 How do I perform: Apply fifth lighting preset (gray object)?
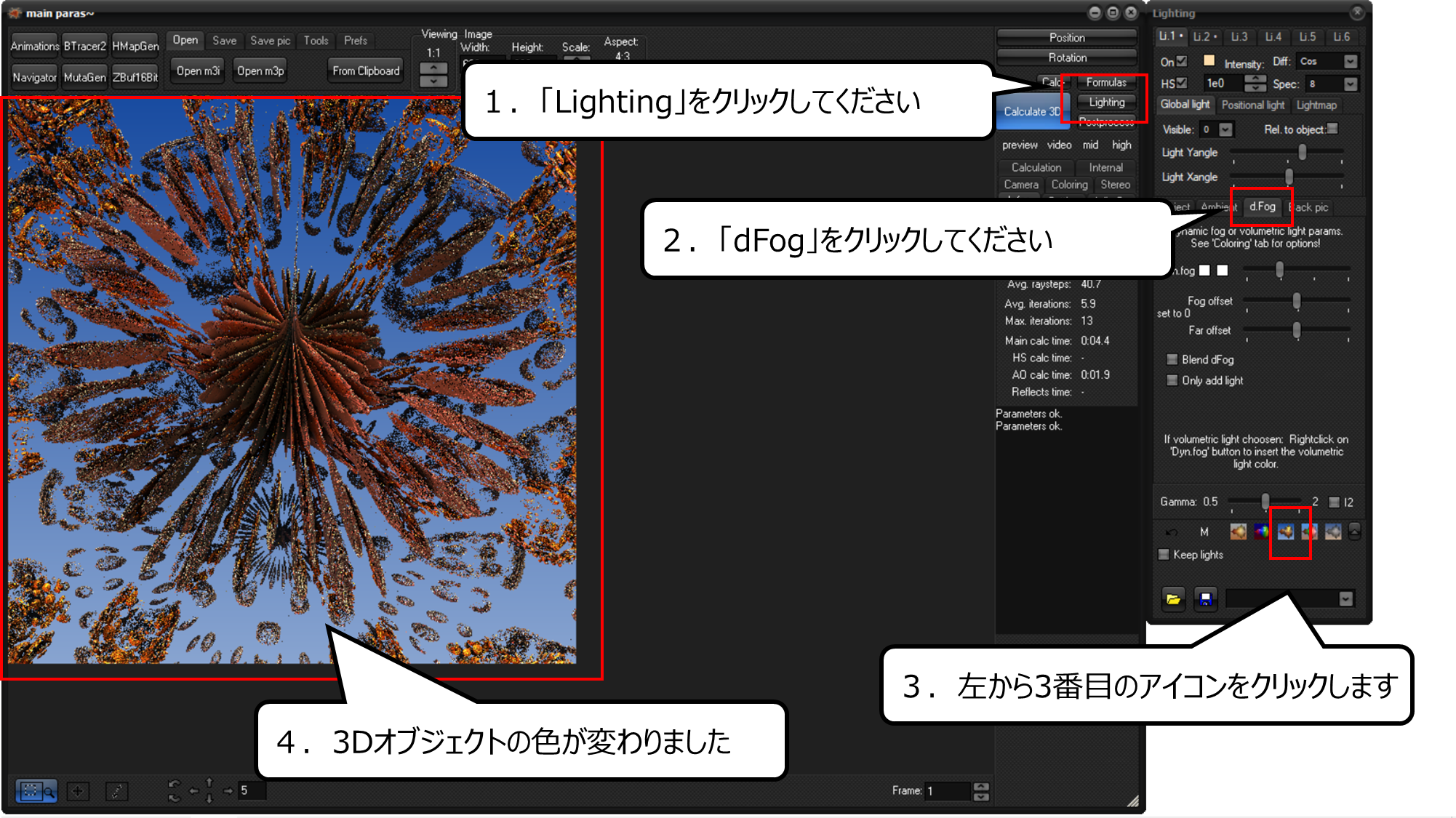coord(1333,532)
